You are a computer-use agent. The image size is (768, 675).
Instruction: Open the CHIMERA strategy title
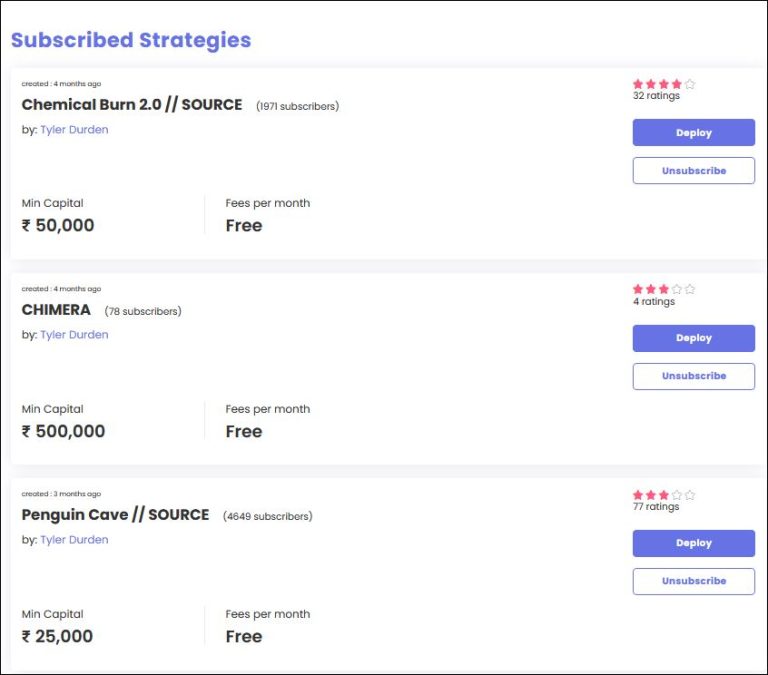pyautogui.click(x=56, y=310)
